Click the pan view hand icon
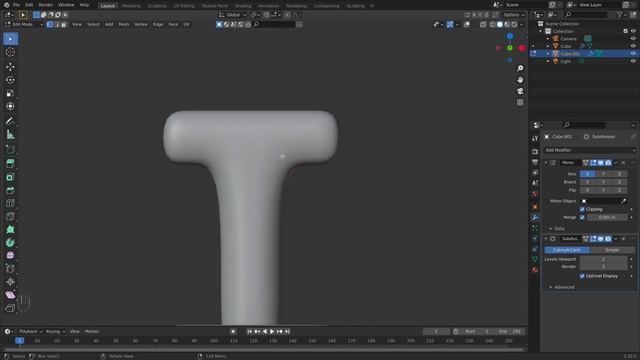This screenshot has width=640, height=360. [520, 80]
